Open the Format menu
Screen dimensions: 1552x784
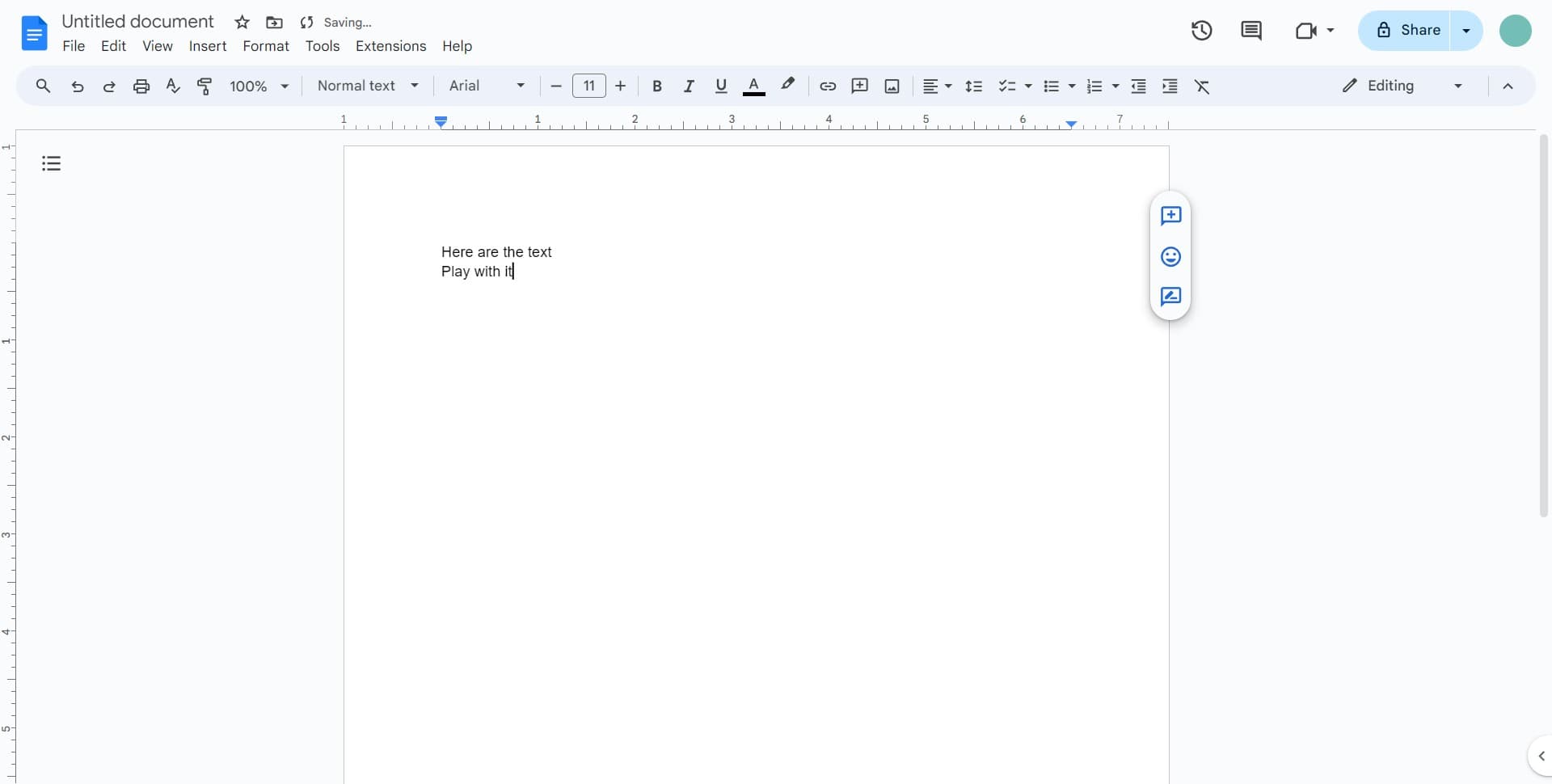click(x=265, y=46)
